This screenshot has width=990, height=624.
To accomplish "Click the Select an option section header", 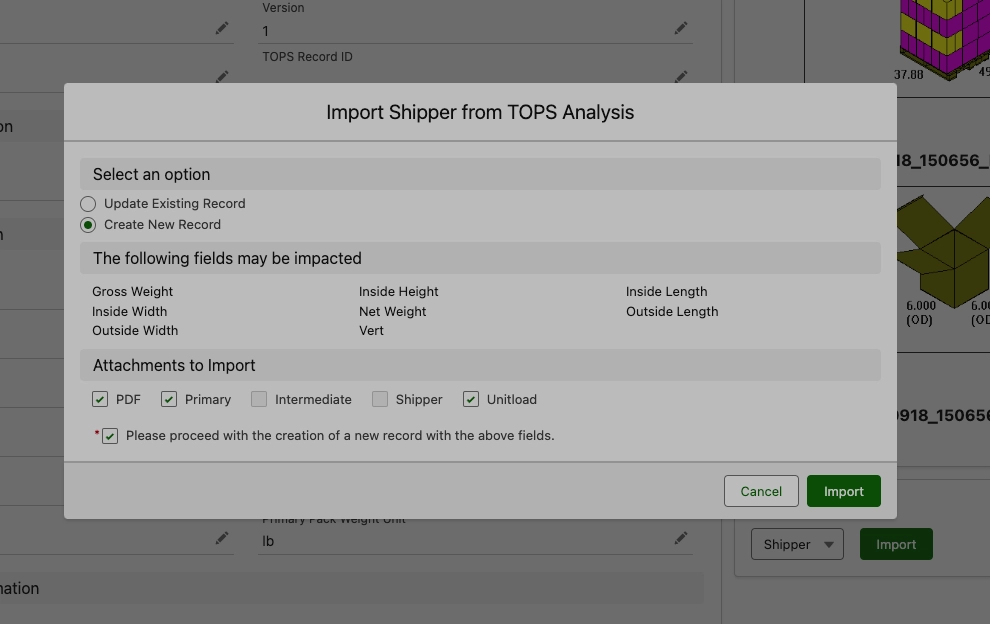I will coord(480,174).
